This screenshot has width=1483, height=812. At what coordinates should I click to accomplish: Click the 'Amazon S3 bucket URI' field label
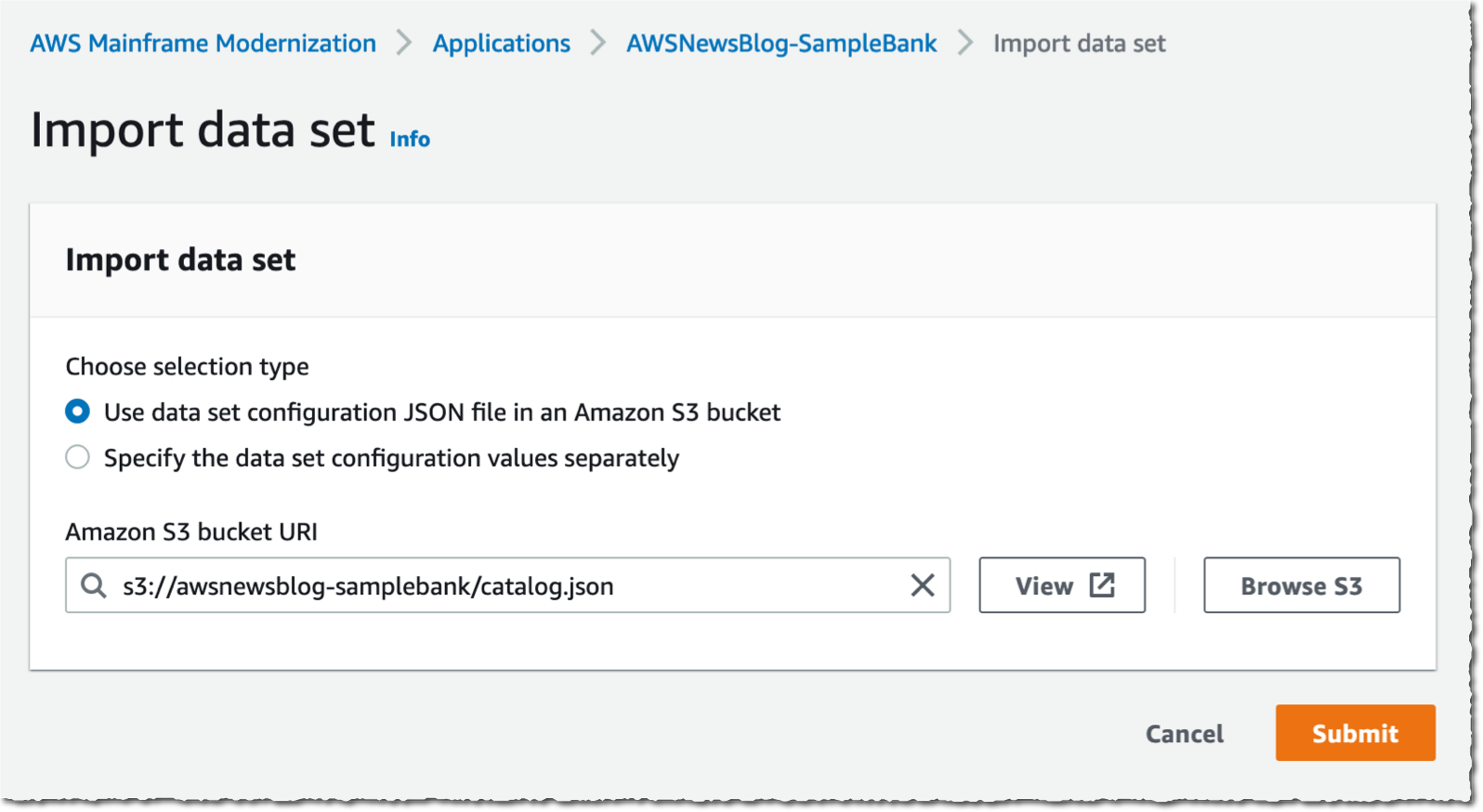pyautogui.click(x=191, y=532)
